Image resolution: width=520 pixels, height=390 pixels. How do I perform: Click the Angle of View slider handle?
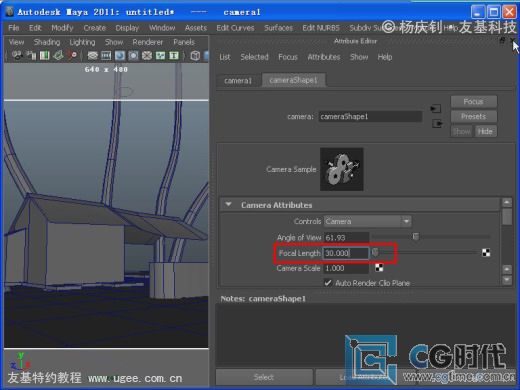coord(415,237)
